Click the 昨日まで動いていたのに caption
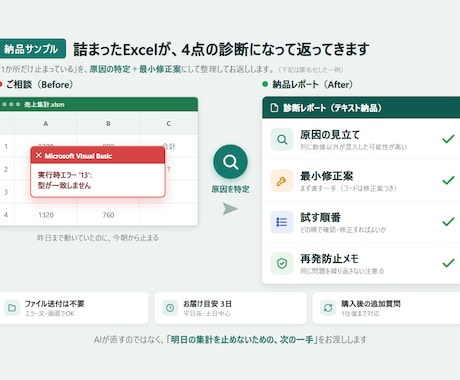This screenshot has width=460, height=380. [x=97, y=238]
